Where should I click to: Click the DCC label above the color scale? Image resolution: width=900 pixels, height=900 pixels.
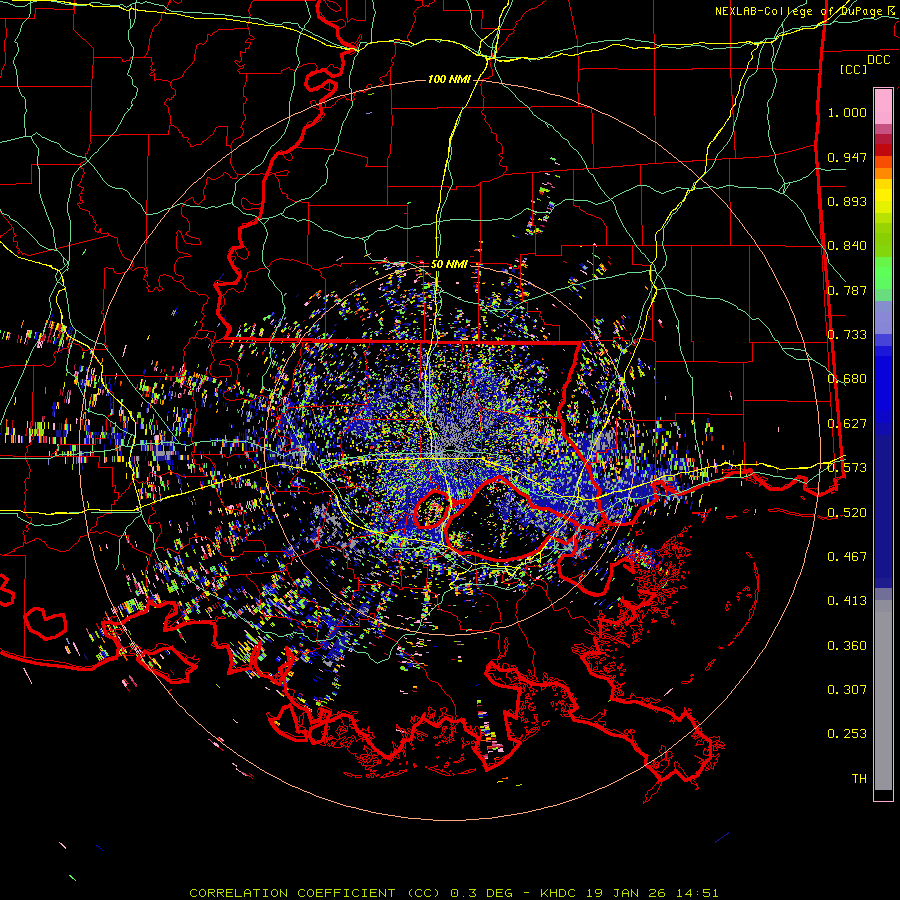click(x=878, y=60)
